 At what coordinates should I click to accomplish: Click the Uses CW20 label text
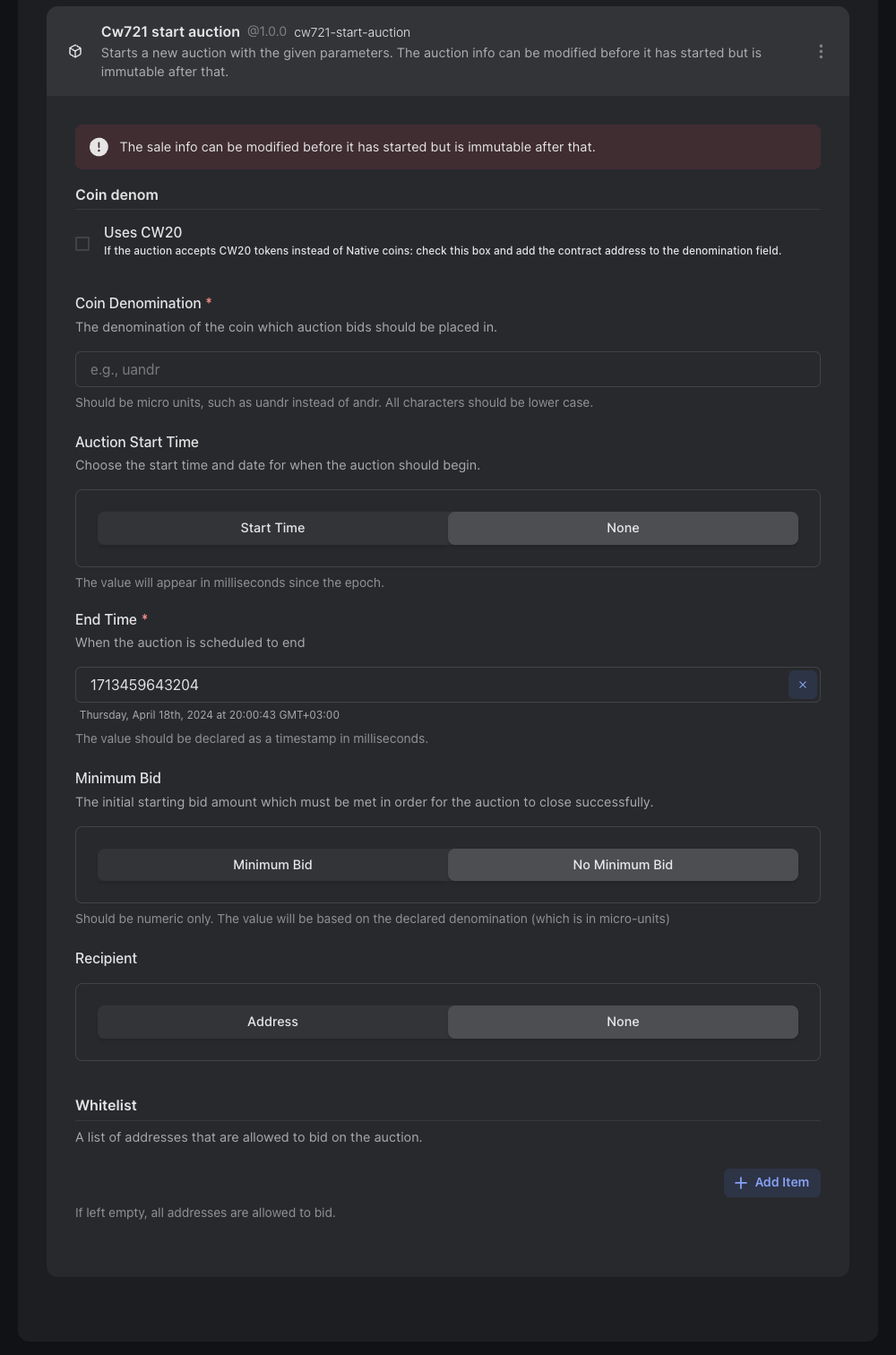[x=142, y=232]
